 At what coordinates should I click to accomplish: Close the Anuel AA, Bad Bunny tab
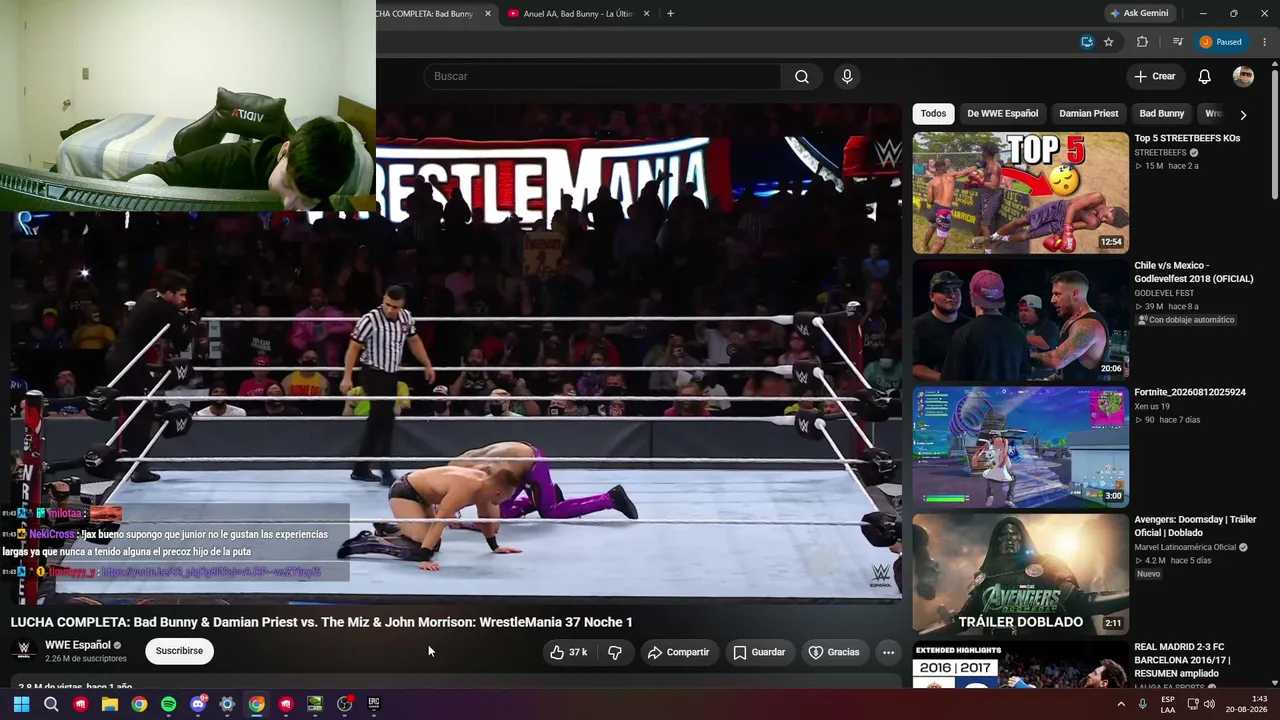646,14
